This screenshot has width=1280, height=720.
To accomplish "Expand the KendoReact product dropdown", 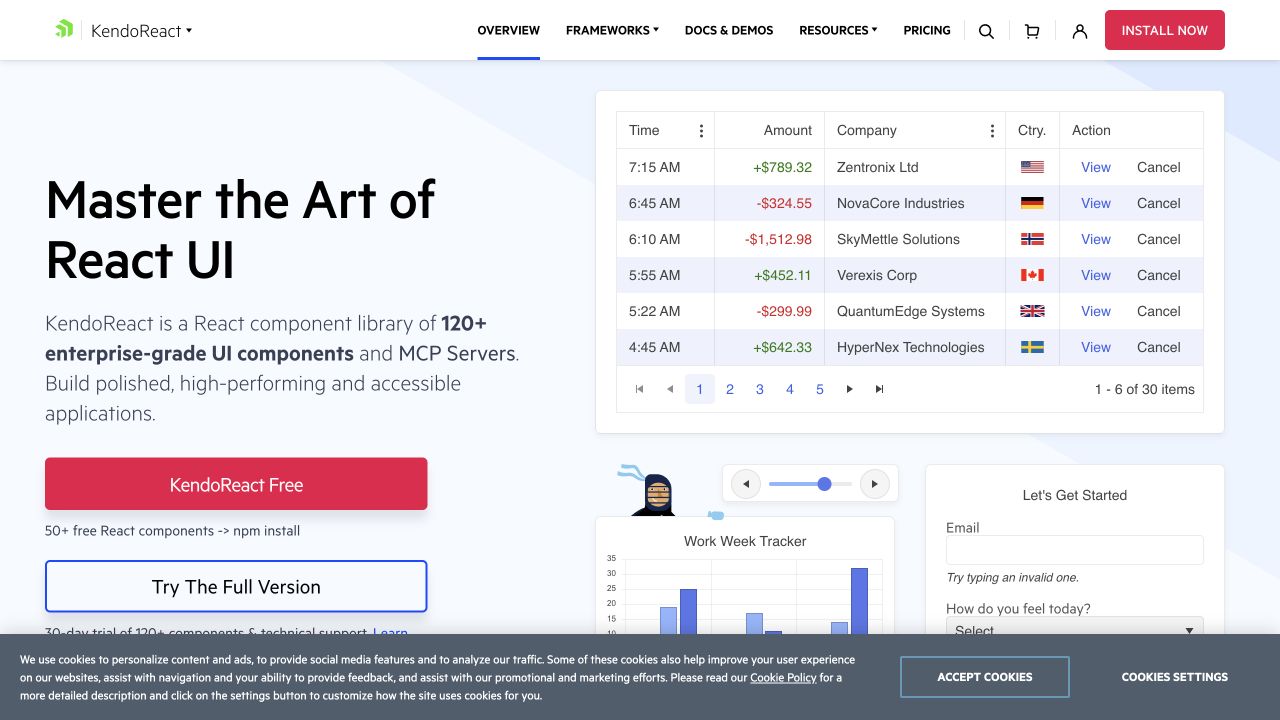I will [x=141, y=31].
